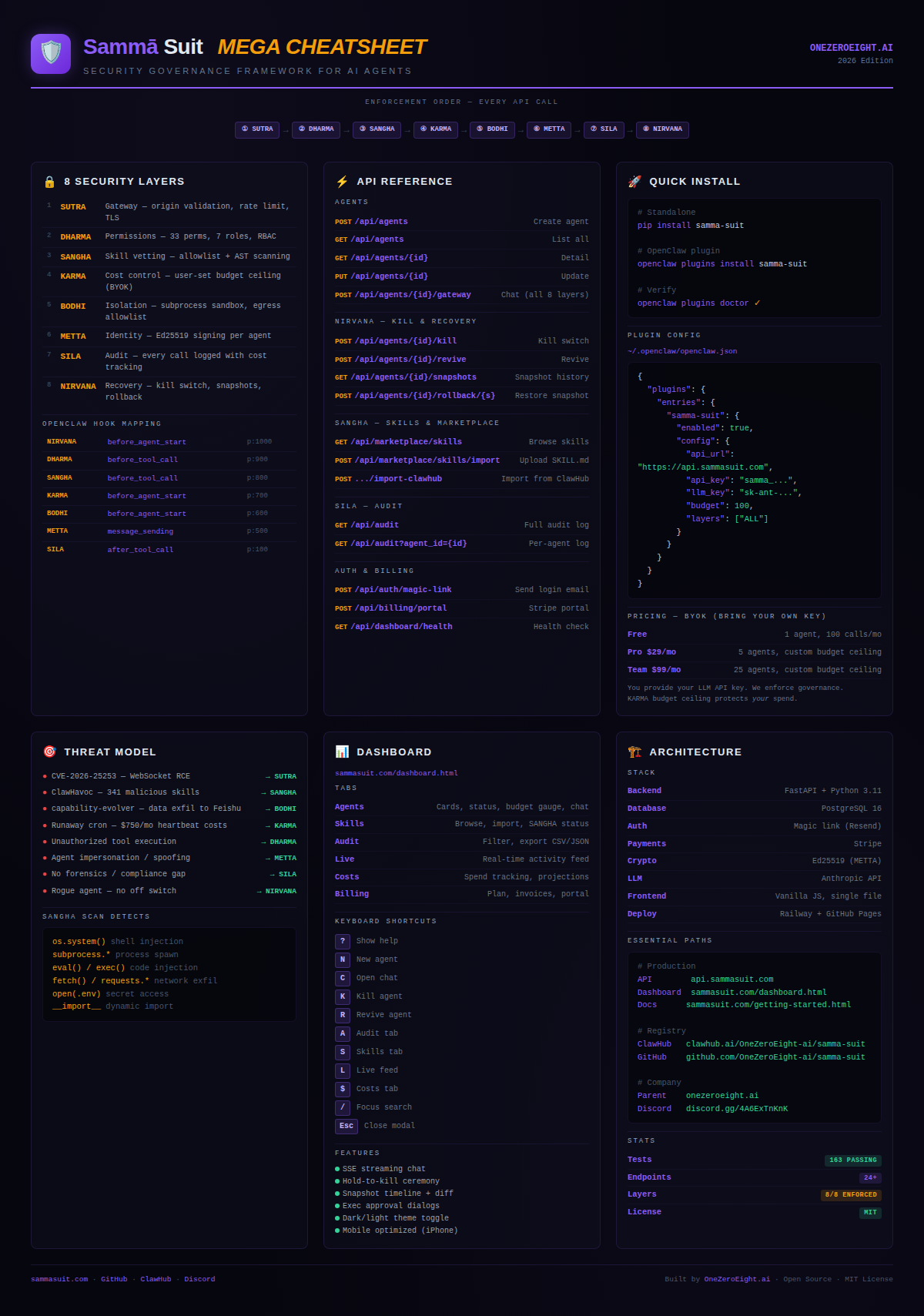
Task: Click the lock icon beside 8 Security Layers
Action: (49, 182)
